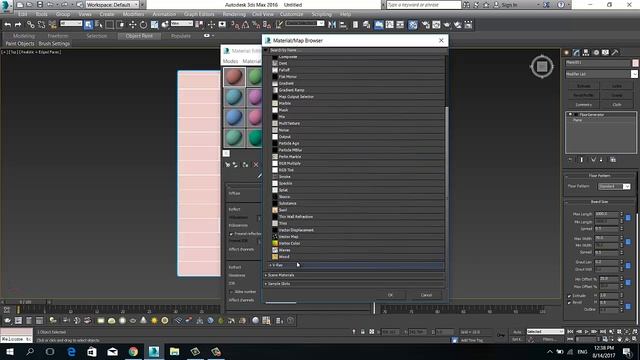Screen dimensions: 640x360
Task: Click the Save File icon in quick access bar
Action: [40, 5]
